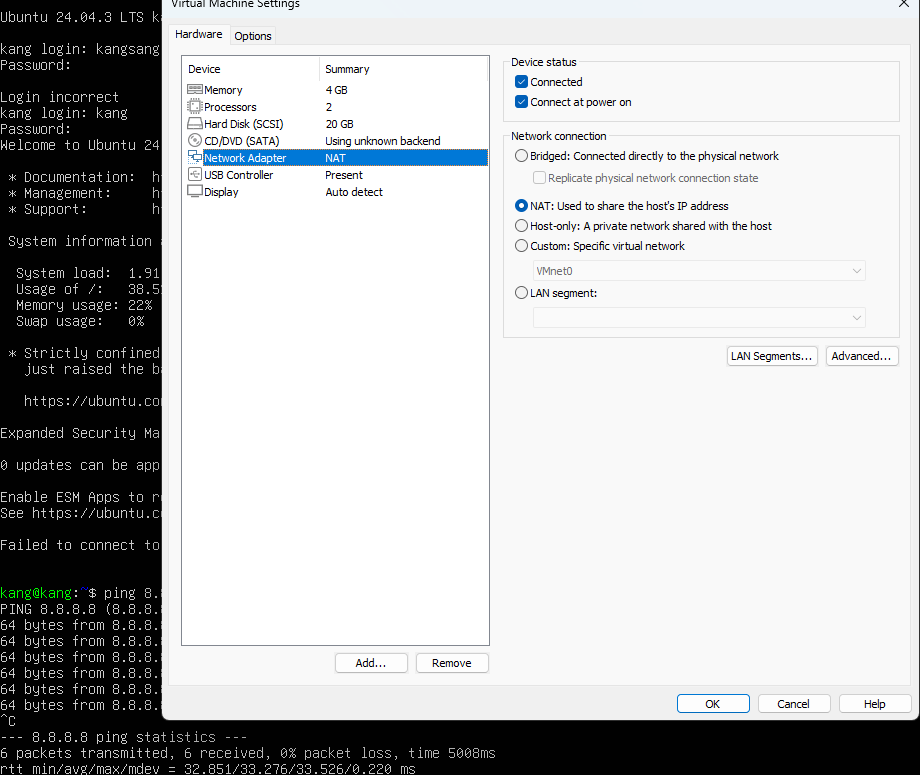Click the Hard Disk (SCSI) icon

(x=195, y=124)
